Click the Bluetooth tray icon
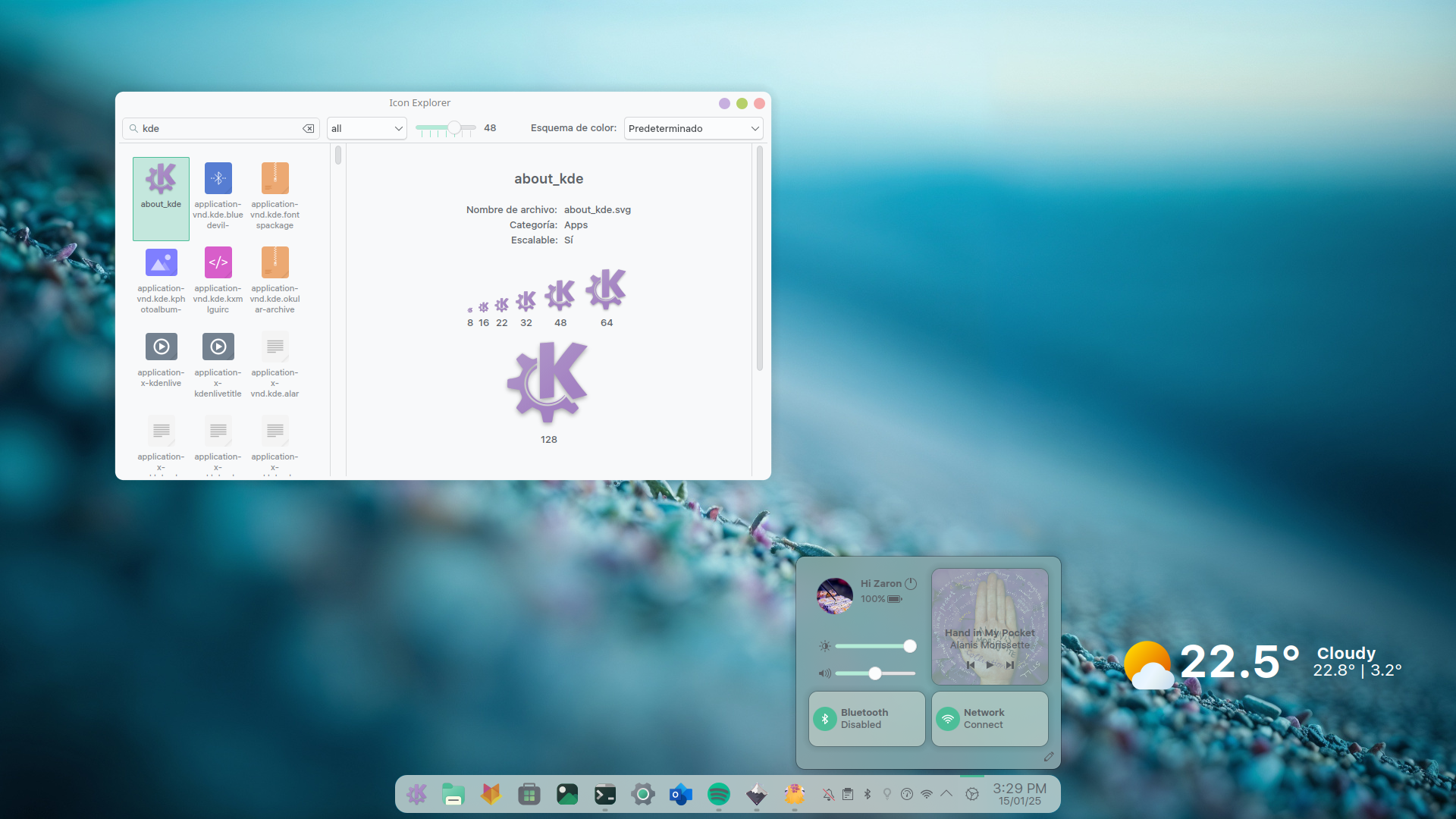 pyautogui.click(x=868, y=794)
